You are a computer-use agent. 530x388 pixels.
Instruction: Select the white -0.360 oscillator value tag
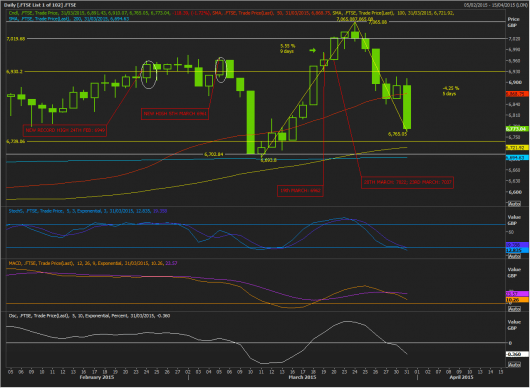[517, 354]
